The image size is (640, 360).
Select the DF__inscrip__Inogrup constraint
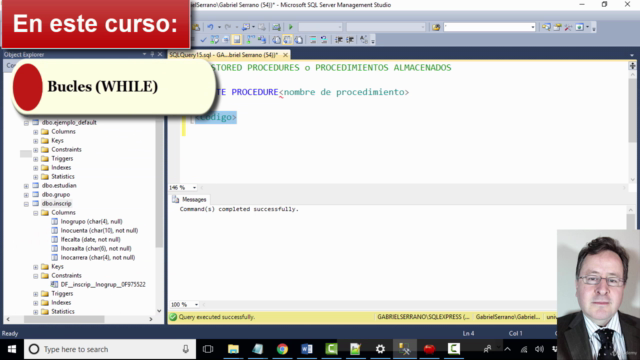103,284
